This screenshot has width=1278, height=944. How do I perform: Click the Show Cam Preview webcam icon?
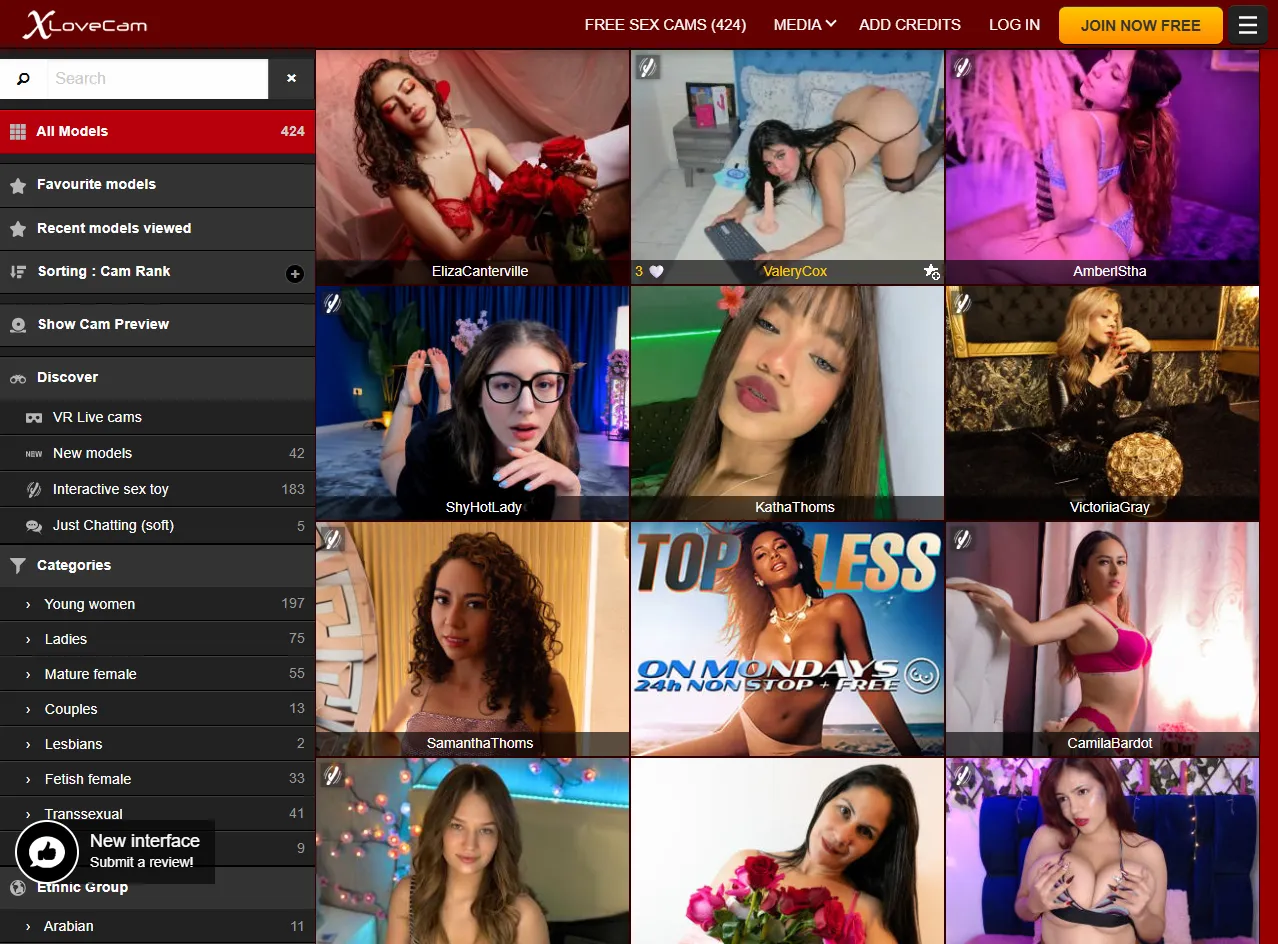click(20, 324)
